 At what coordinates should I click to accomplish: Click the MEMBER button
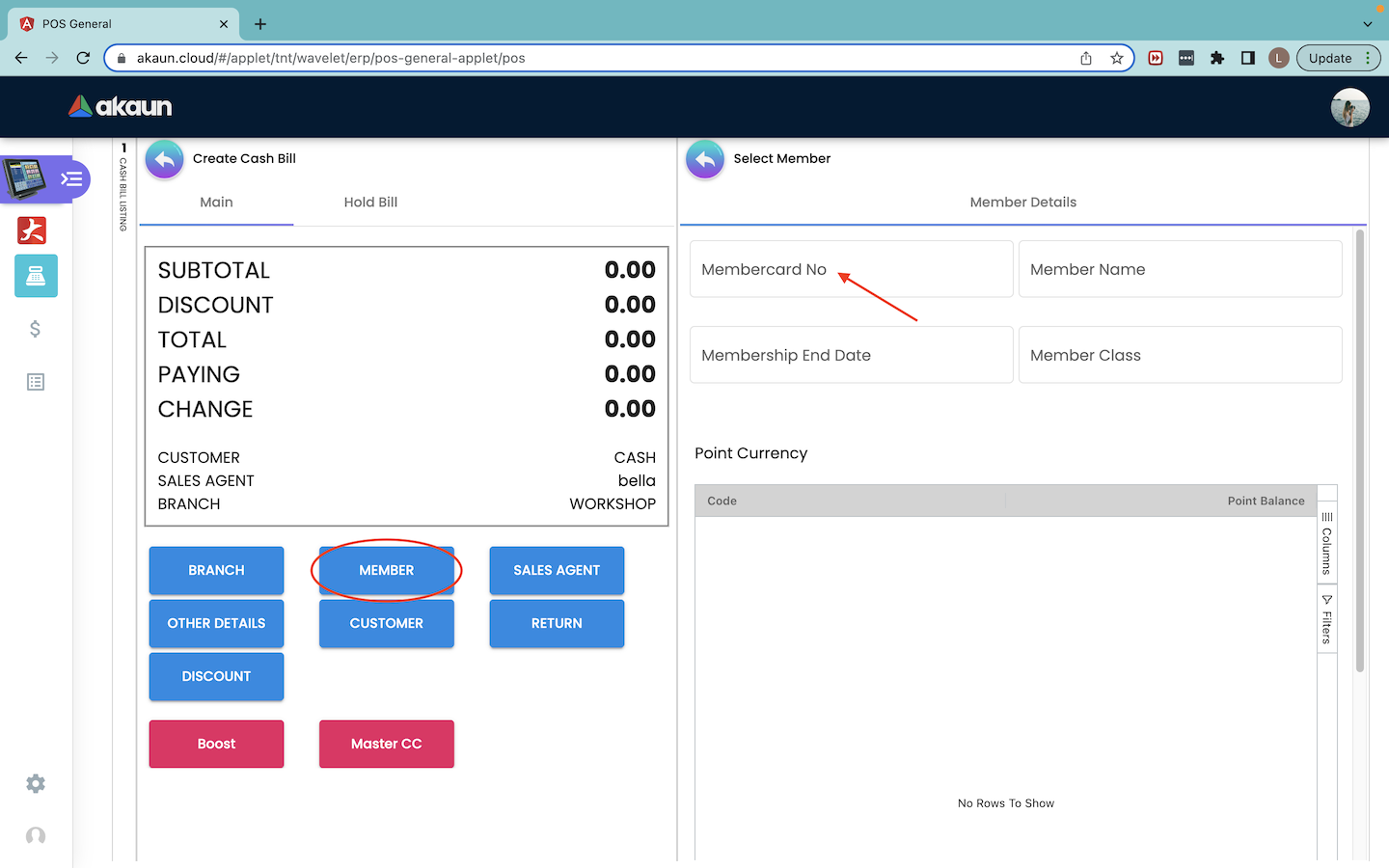pyautogui.click(x=387, y=571)
